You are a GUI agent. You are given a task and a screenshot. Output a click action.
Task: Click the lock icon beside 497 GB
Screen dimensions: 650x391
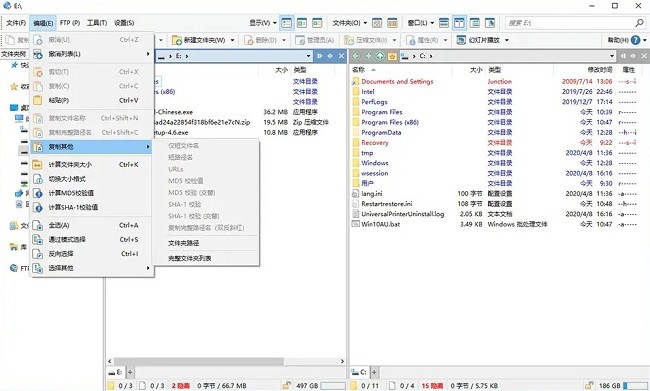[x=286, y=385]
